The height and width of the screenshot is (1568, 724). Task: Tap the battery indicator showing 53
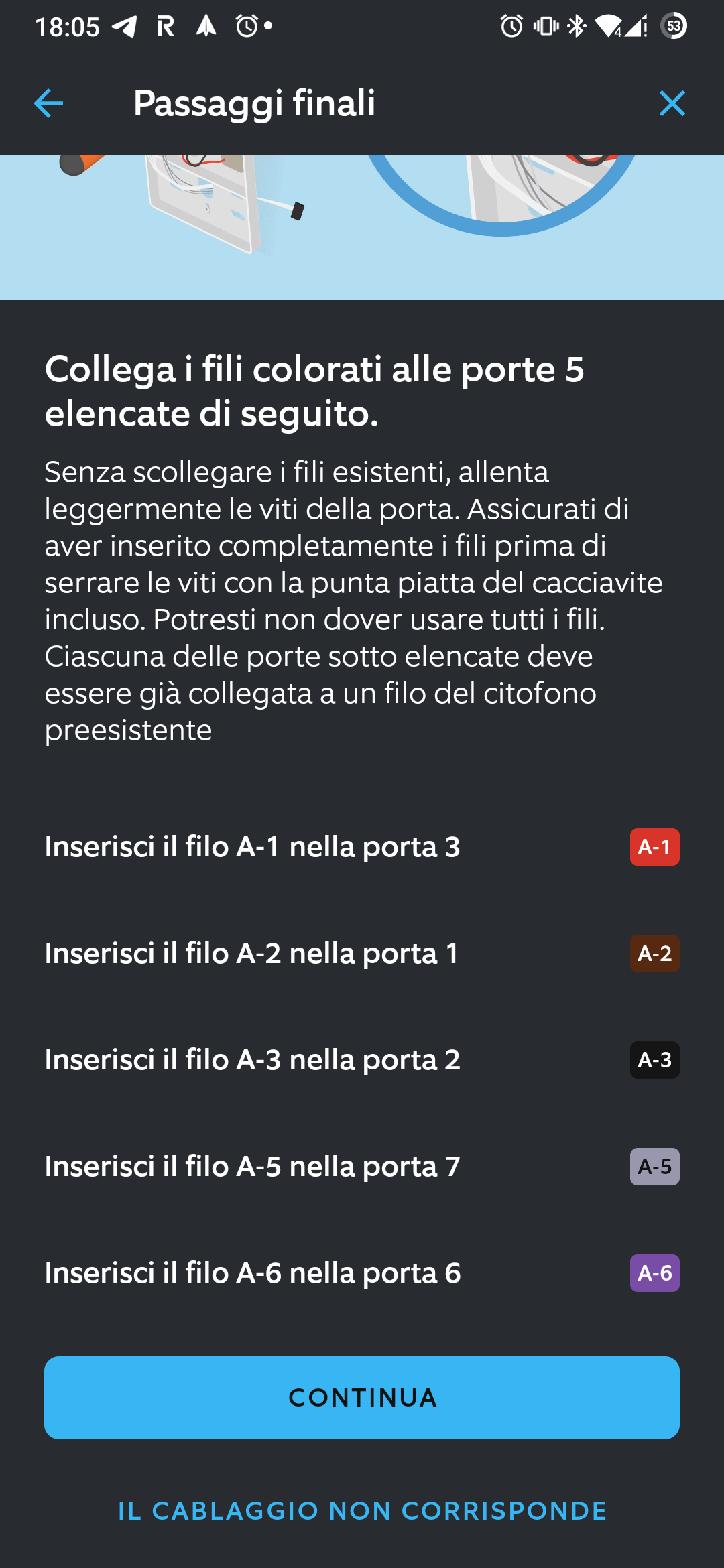674,27
